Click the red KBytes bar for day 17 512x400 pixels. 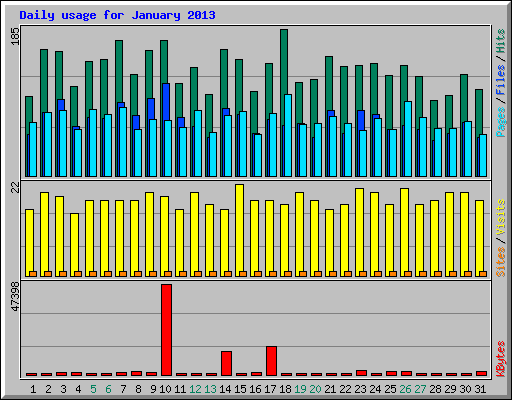(x=271, y=361)
